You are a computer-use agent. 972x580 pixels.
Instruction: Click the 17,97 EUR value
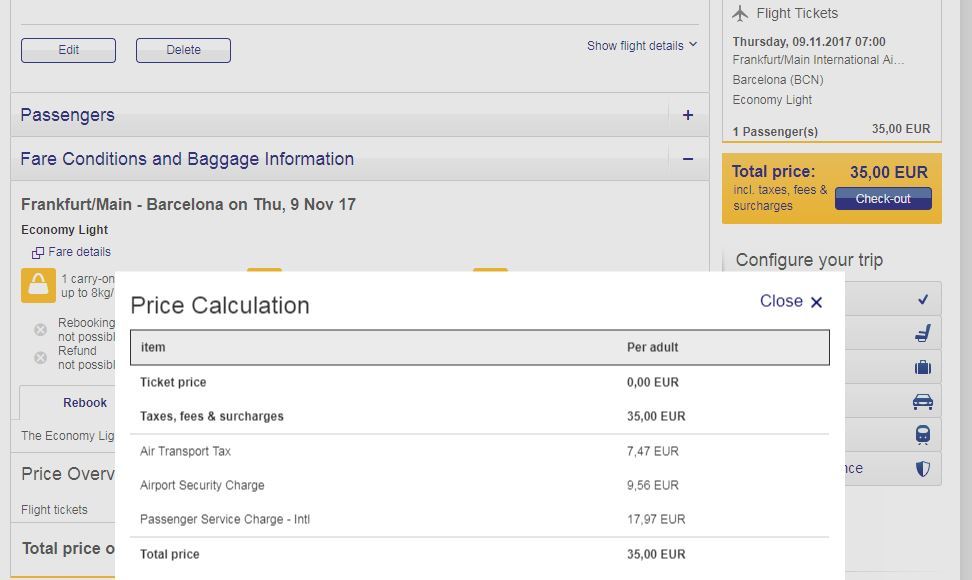coord(656,519)
